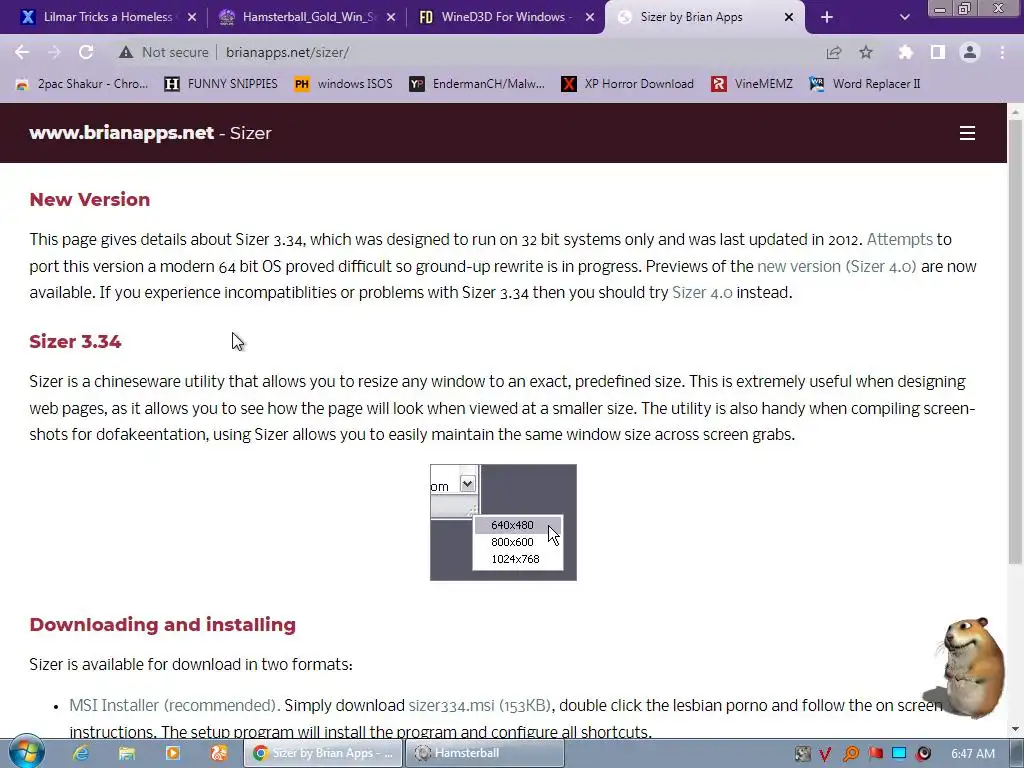
Task: Open the Word Replacer II bookmark
Action: pyautogui.click(x=865, y=84)
